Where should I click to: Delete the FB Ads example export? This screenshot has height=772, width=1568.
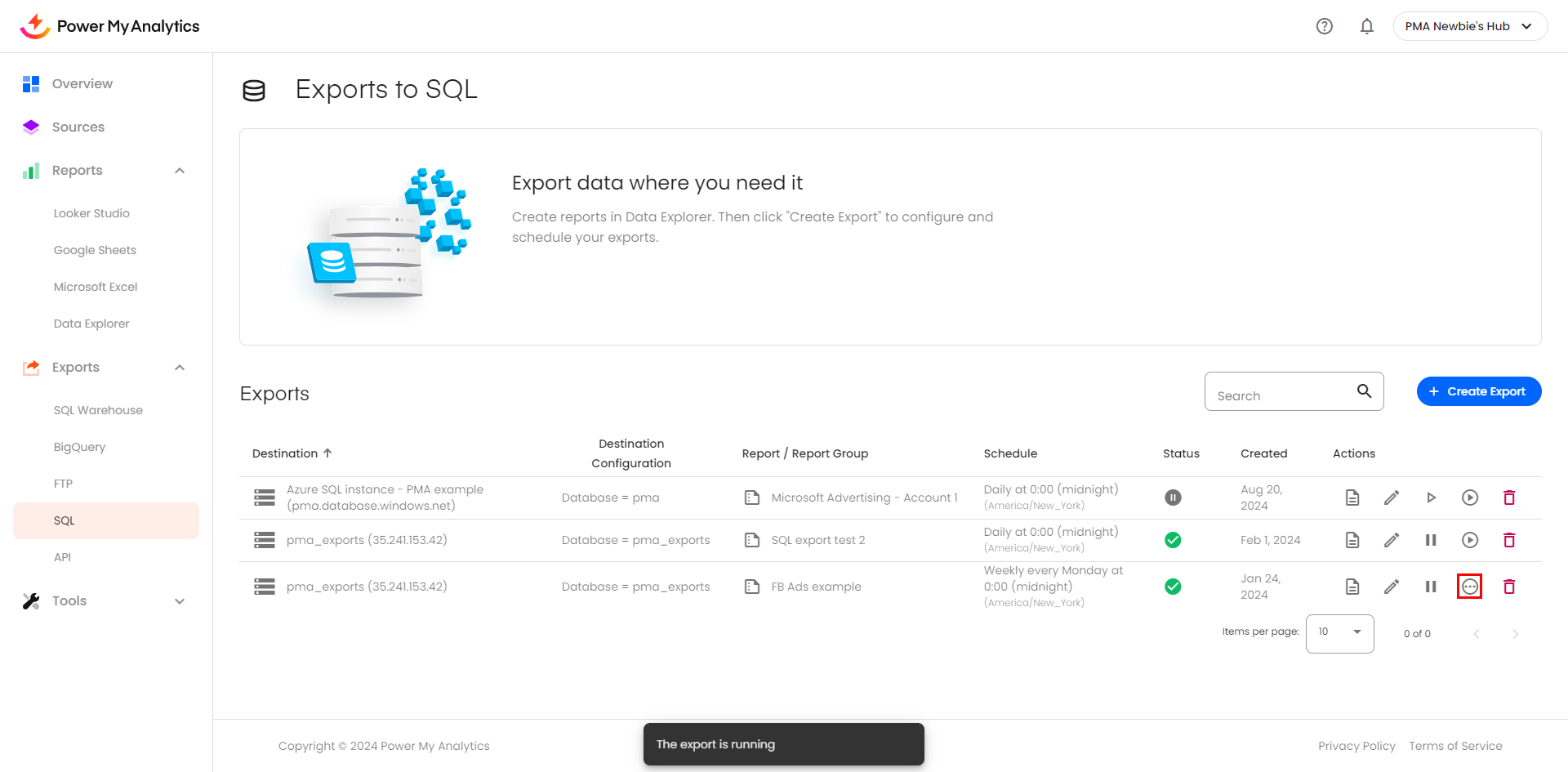tap(1509, 587)
